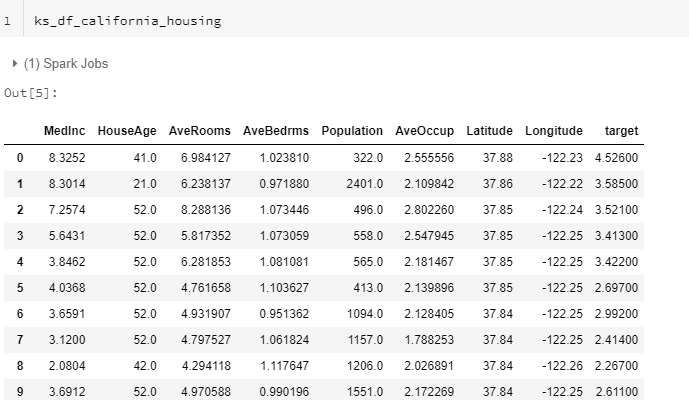The image size is (689, 400).
Task: Select the HouseAge column header
Action: [127, 131]
